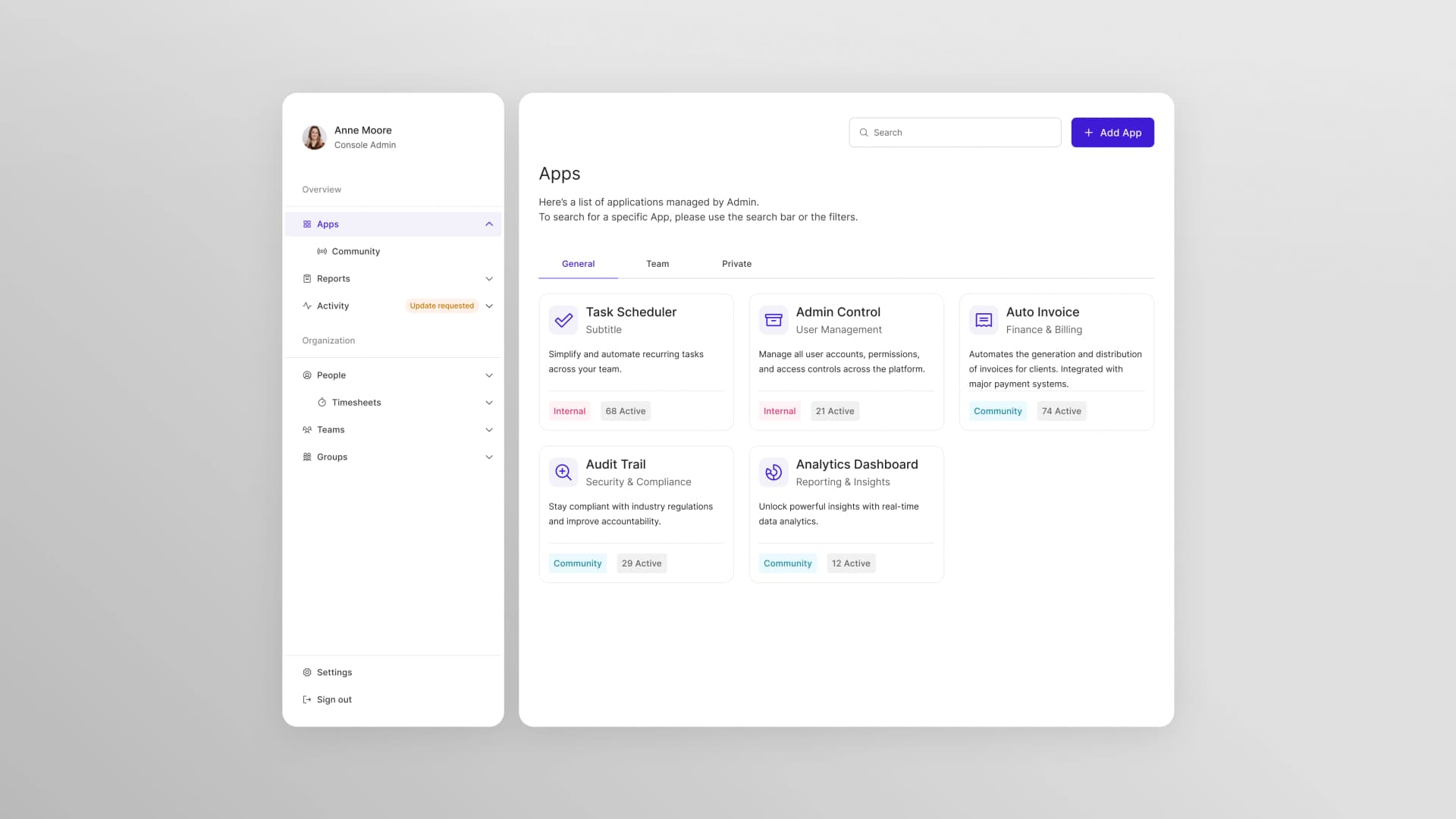Click the Update requested badge
1456x819 pixels.
442,306
